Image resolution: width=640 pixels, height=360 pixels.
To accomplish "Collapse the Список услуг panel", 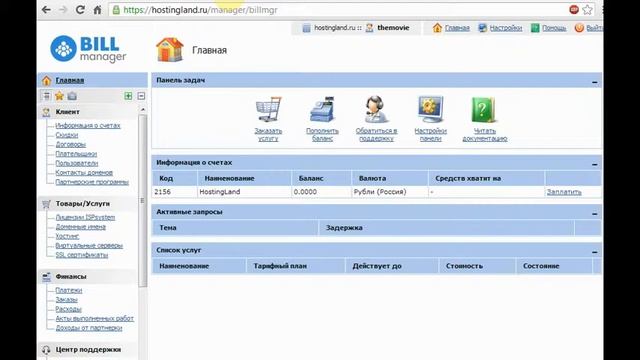I will [x=595, y=251].
